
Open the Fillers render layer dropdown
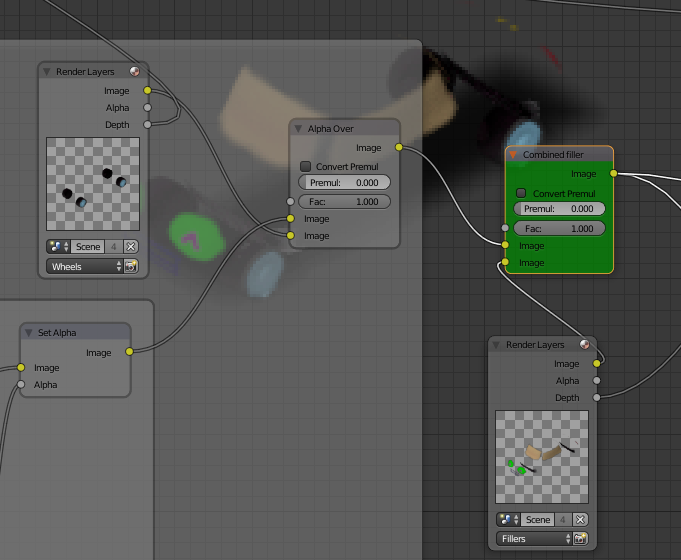coord(533,539)
